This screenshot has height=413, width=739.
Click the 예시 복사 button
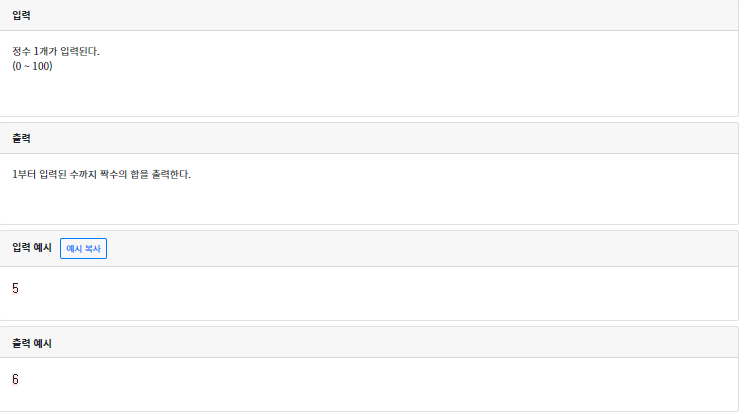point(83,248)
